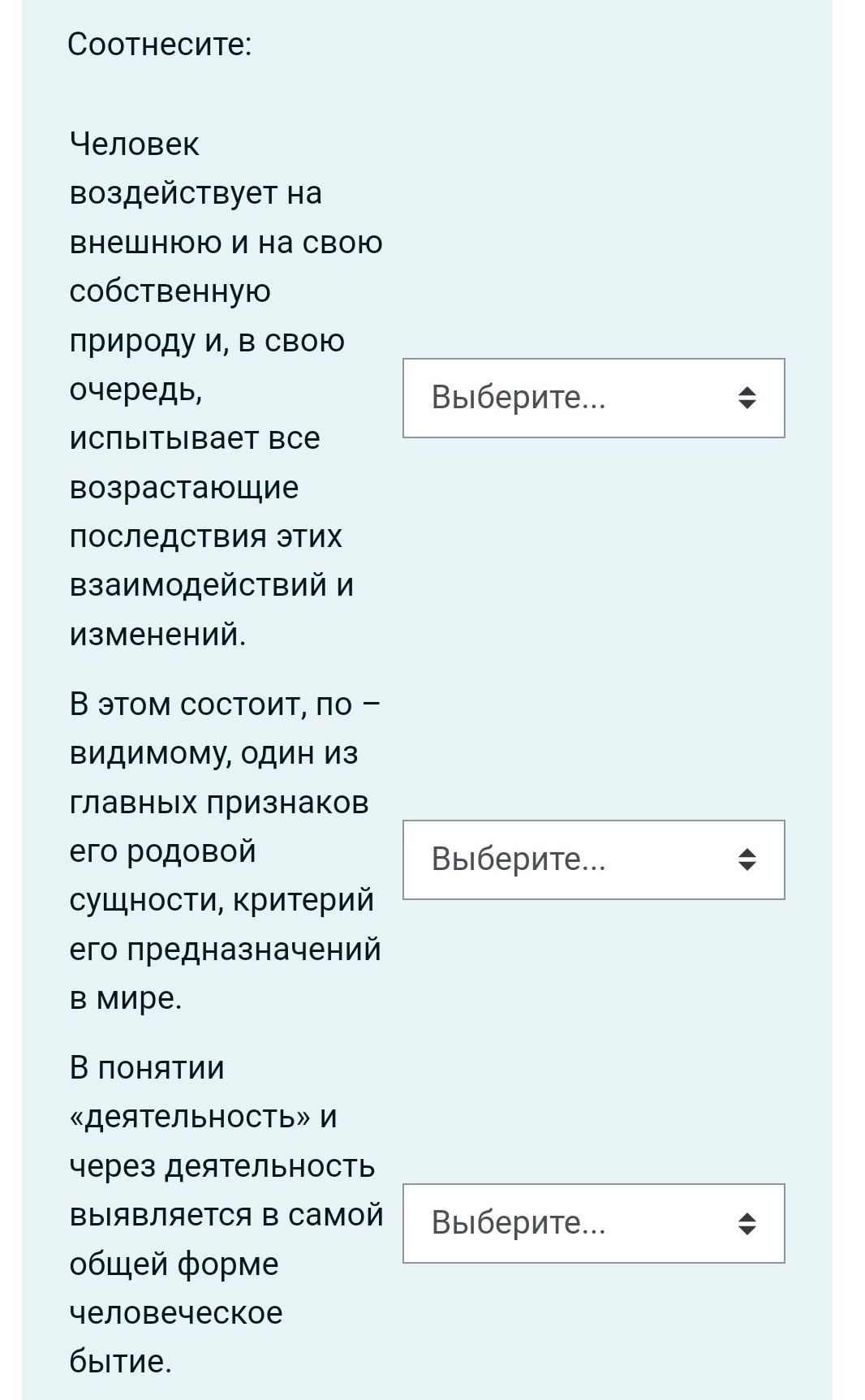865x1400 pixels.
Task: Click "в мире." ending the second statement
Action: [126, 998]
